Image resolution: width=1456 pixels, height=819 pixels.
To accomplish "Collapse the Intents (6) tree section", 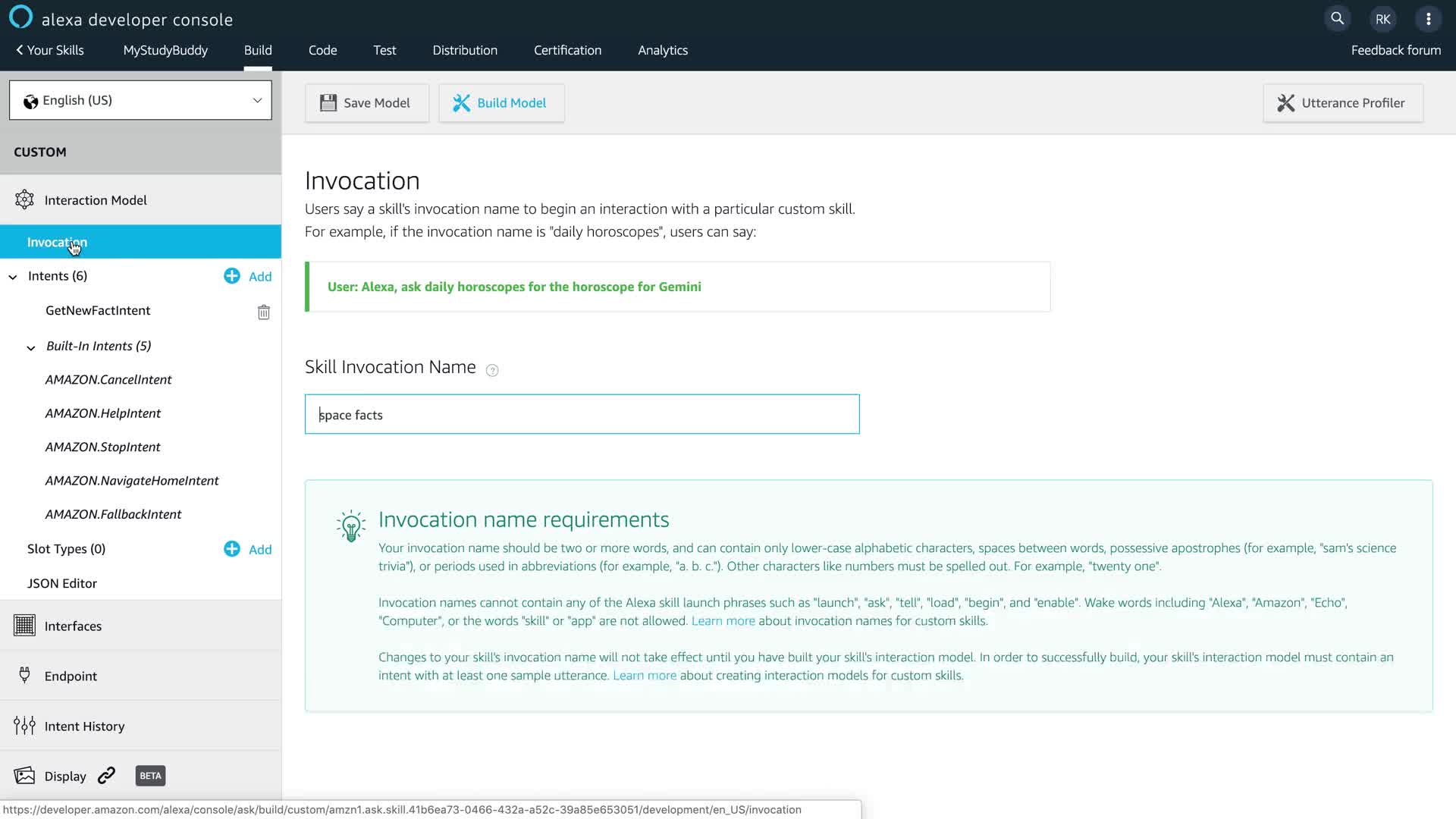I will point(13,277).
